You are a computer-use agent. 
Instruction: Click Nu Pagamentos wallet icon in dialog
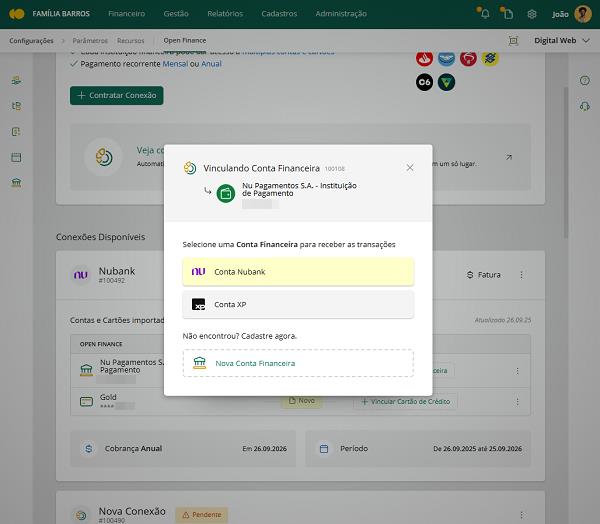click(x=226, y=194)
